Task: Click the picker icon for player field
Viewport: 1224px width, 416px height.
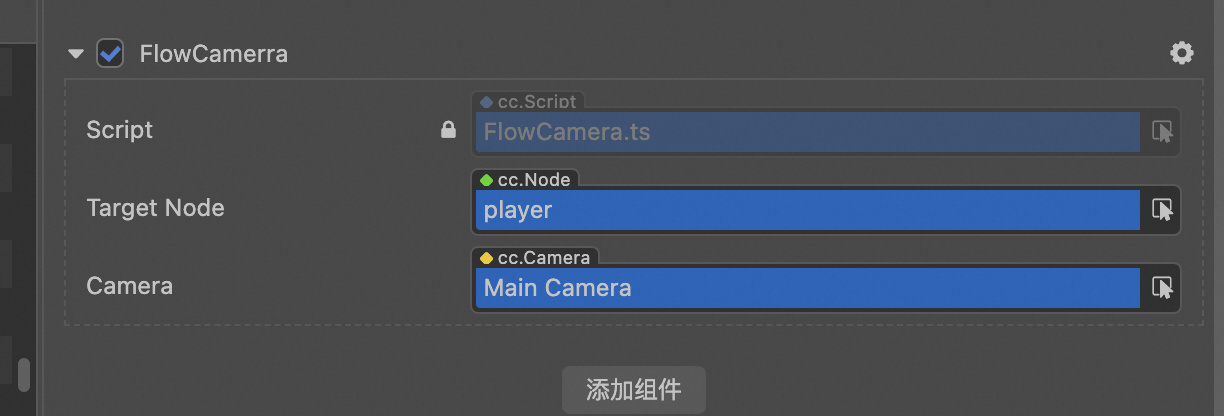Action: (1161, 210)
